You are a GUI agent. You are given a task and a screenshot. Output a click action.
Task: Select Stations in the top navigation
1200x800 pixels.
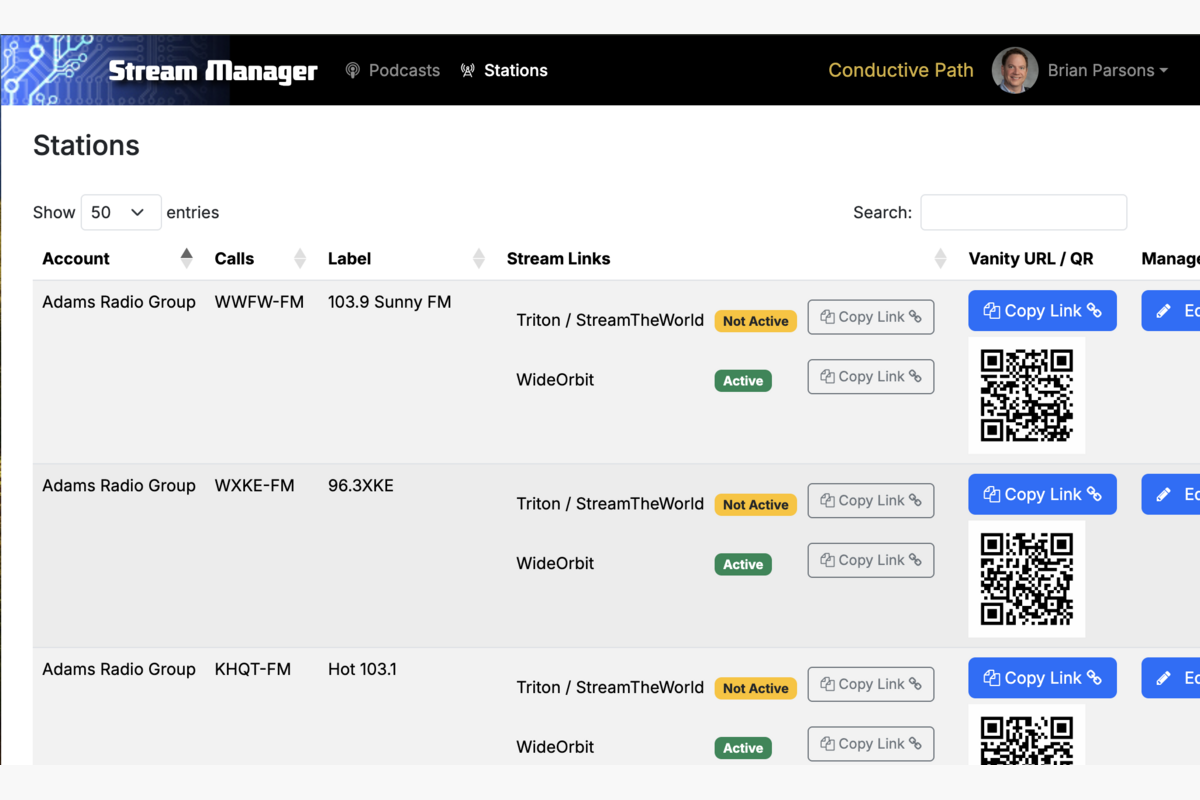(515, 70)
